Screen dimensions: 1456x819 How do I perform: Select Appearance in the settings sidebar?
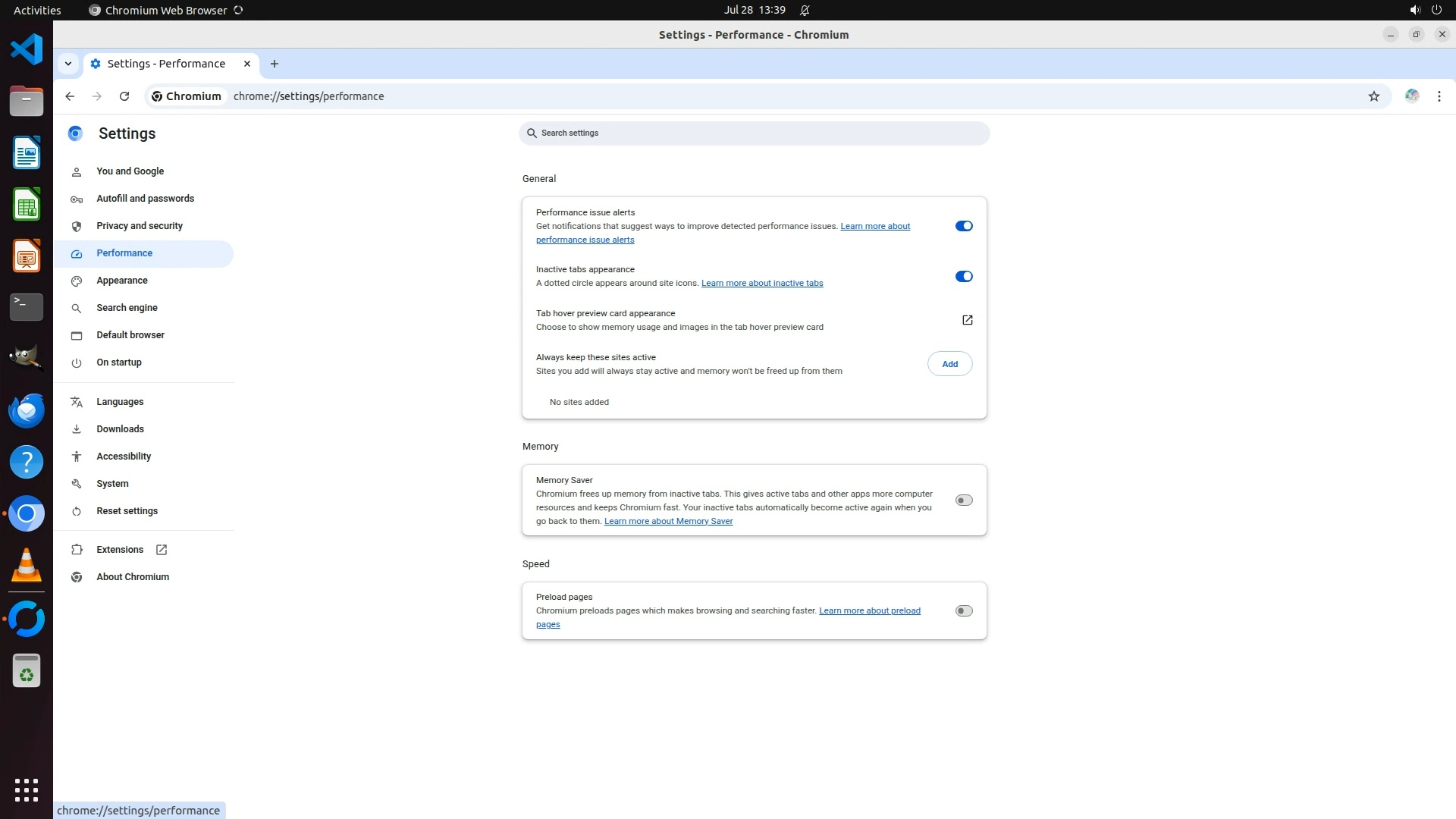[x=122, y=281]
